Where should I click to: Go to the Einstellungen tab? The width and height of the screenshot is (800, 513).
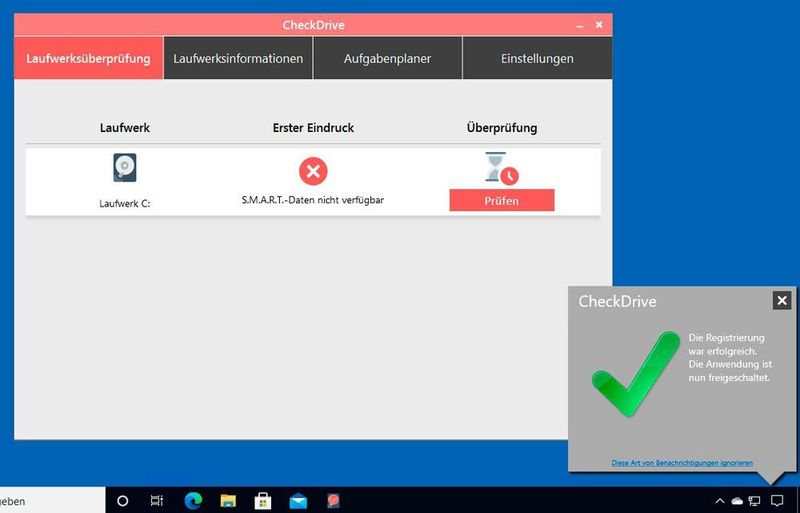pyautogui.click(x=537, y=58)
